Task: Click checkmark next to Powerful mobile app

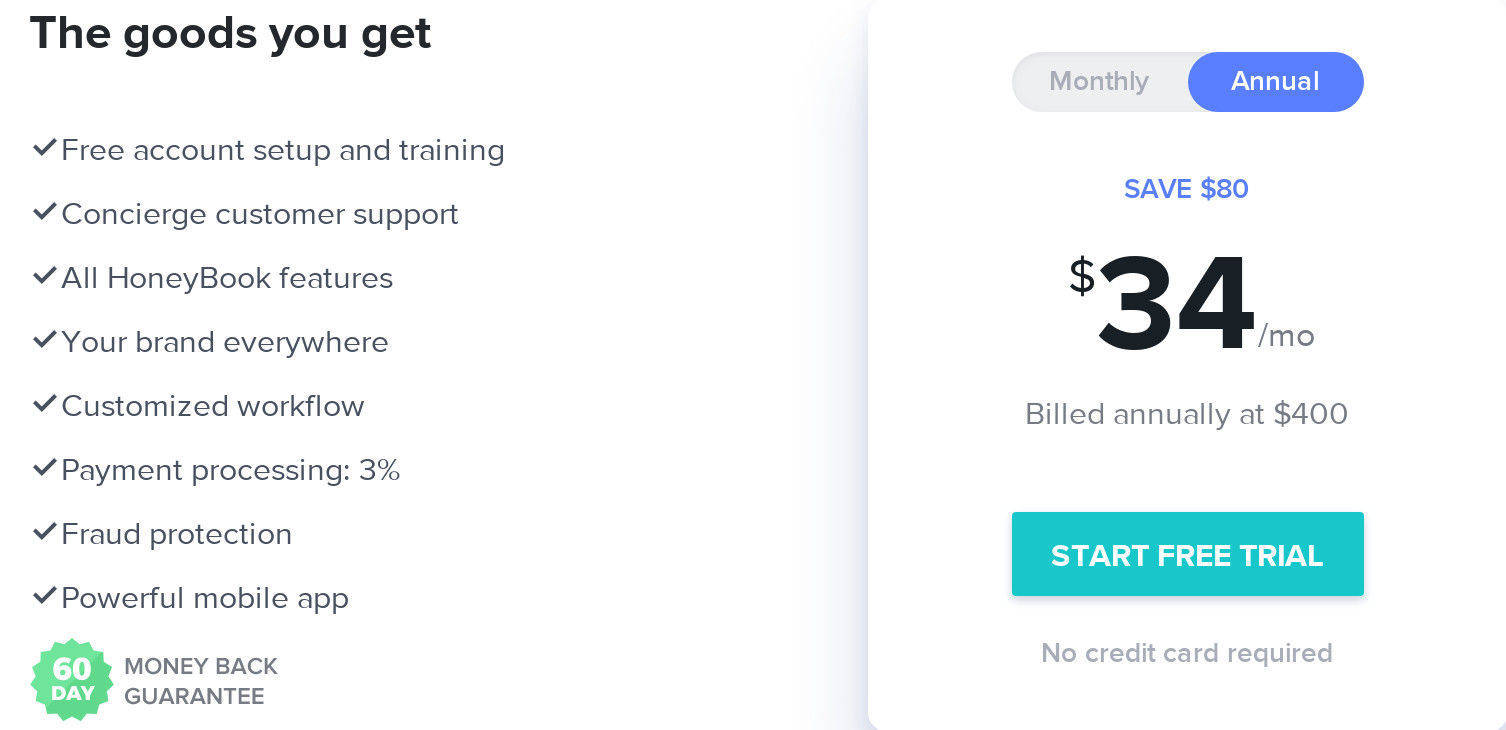Action: 44,597
